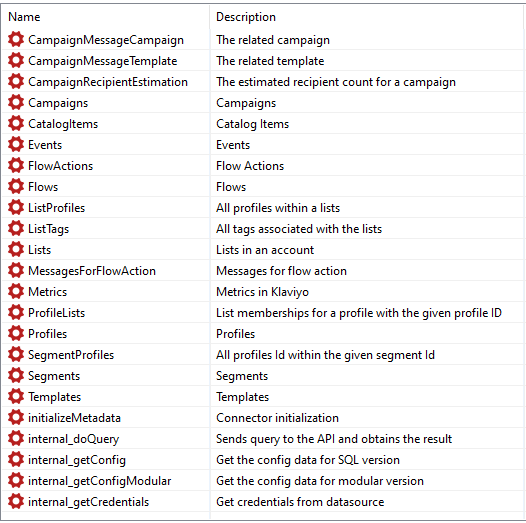Screen dimensions: 526x523
Task: Click the internal_getCredentials name
Action: (x=89, y=502)
